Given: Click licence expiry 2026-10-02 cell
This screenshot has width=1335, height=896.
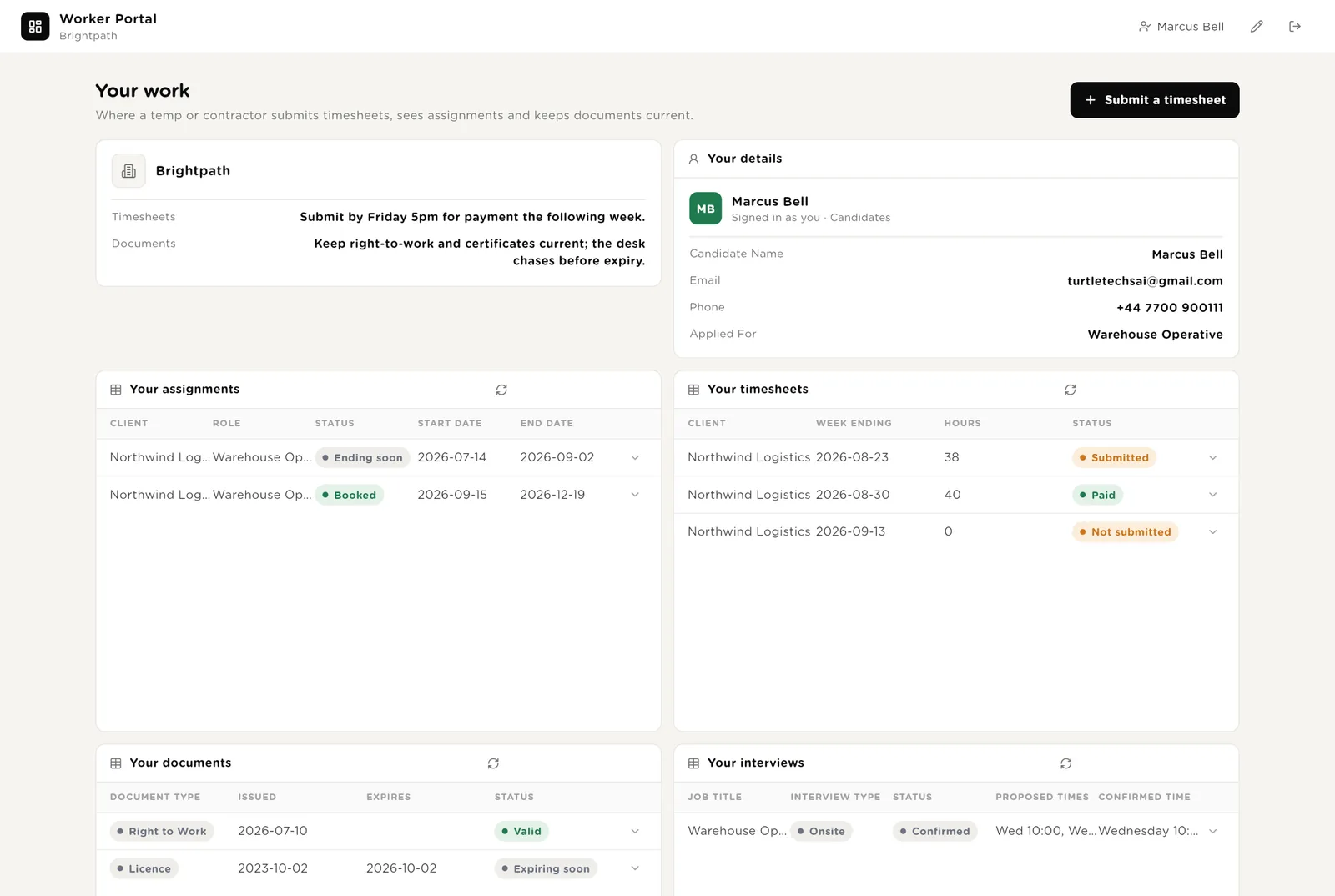Looking at the screenshot, I should pos(401,868).
